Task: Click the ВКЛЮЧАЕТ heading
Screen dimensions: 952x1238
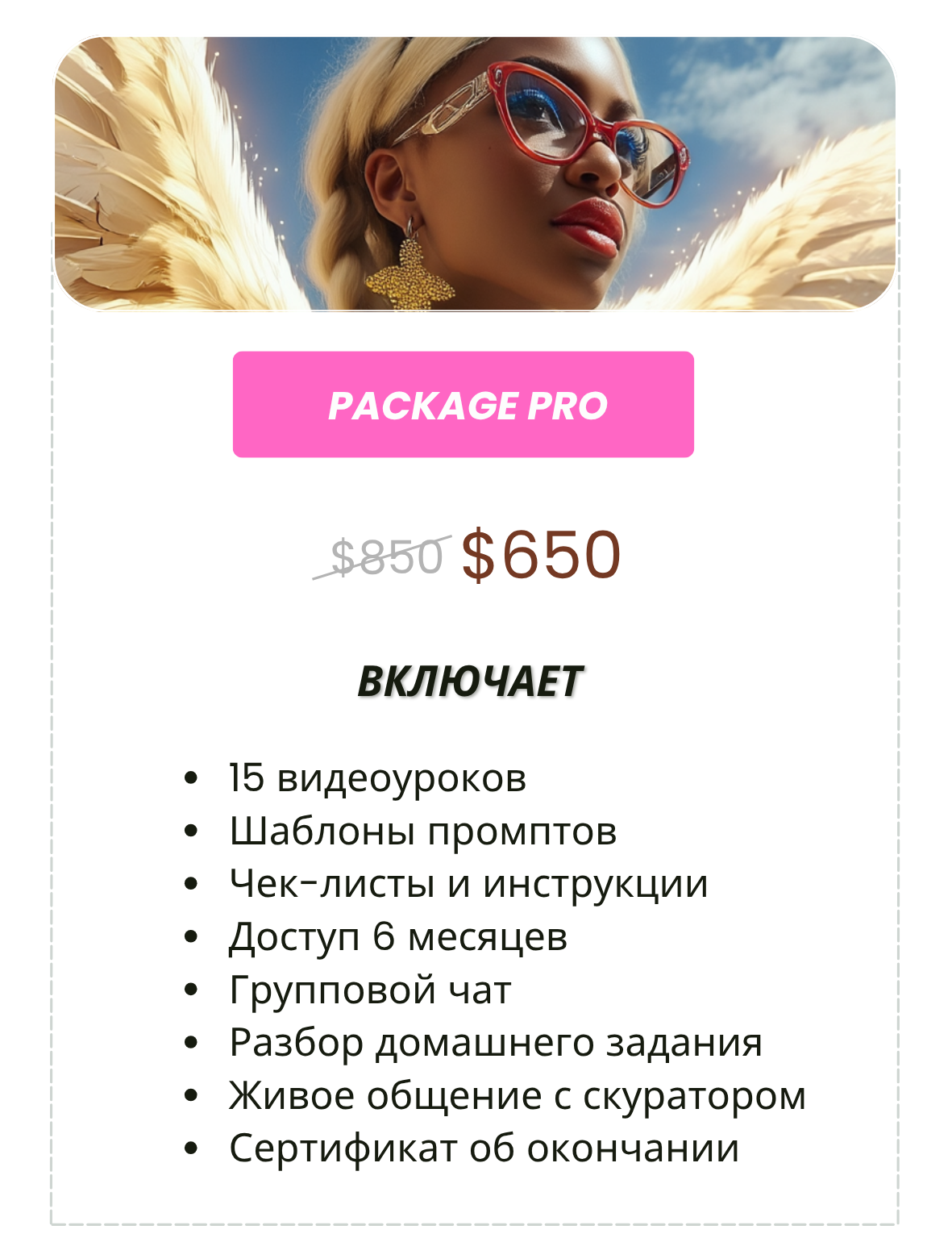Action: click(469, 682)
